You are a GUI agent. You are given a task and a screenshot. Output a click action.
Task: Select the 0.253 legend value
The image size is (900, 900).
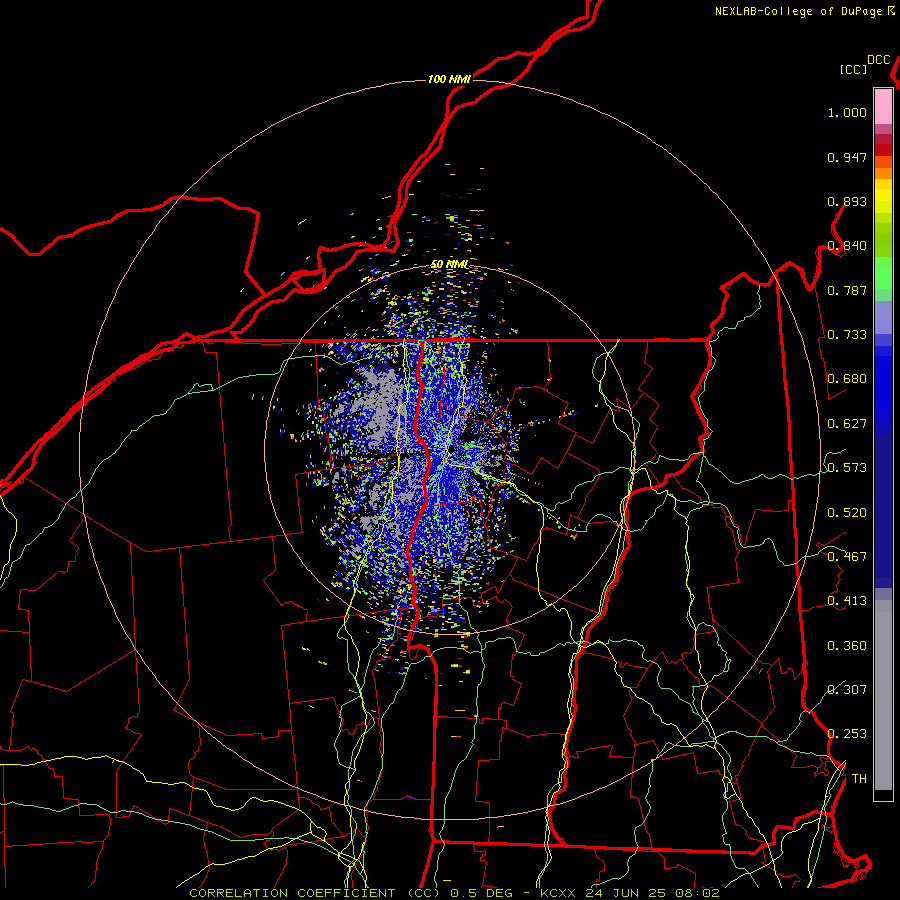coord(847,734)
